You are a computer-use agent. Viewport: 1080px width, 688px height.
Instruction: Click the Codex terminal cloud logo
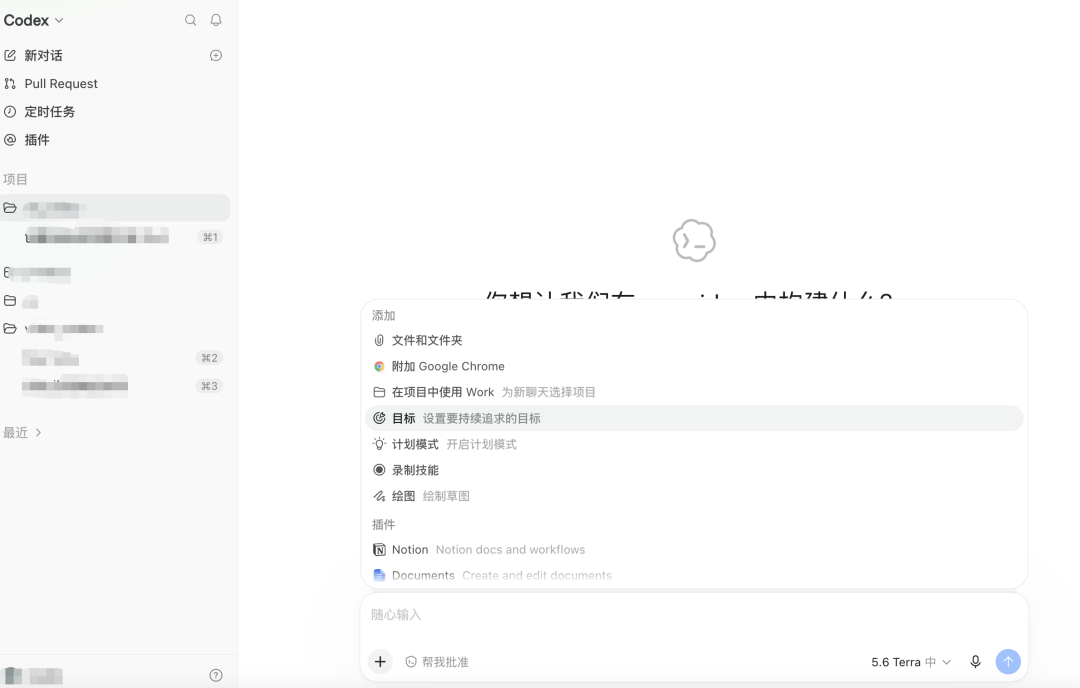point(694,240)
